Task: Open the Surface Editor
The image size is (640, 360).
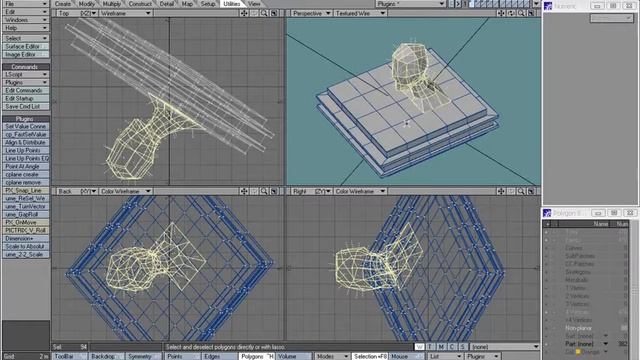Action: coord(25,47)
